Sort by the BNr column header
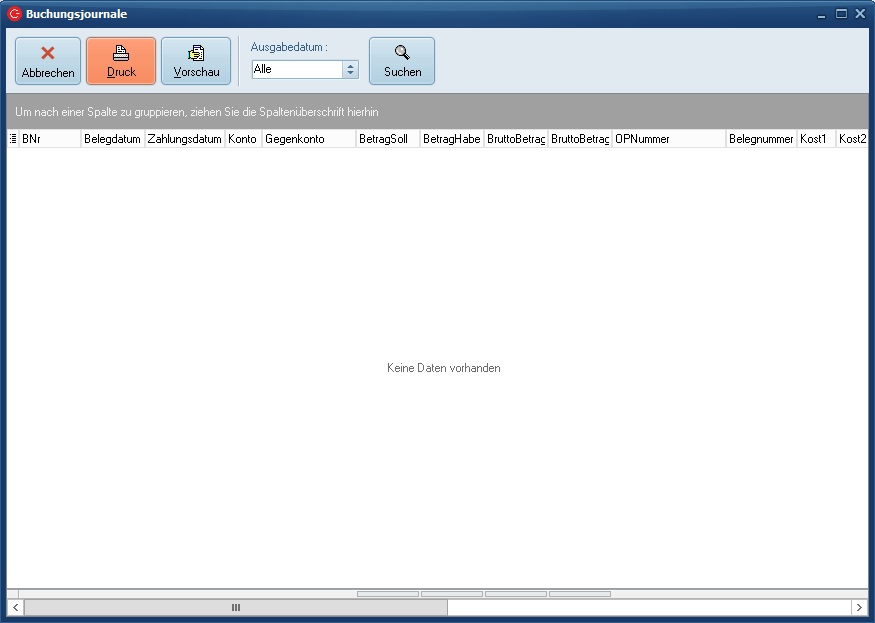This screenshot has height=623, width=875. 50,139
